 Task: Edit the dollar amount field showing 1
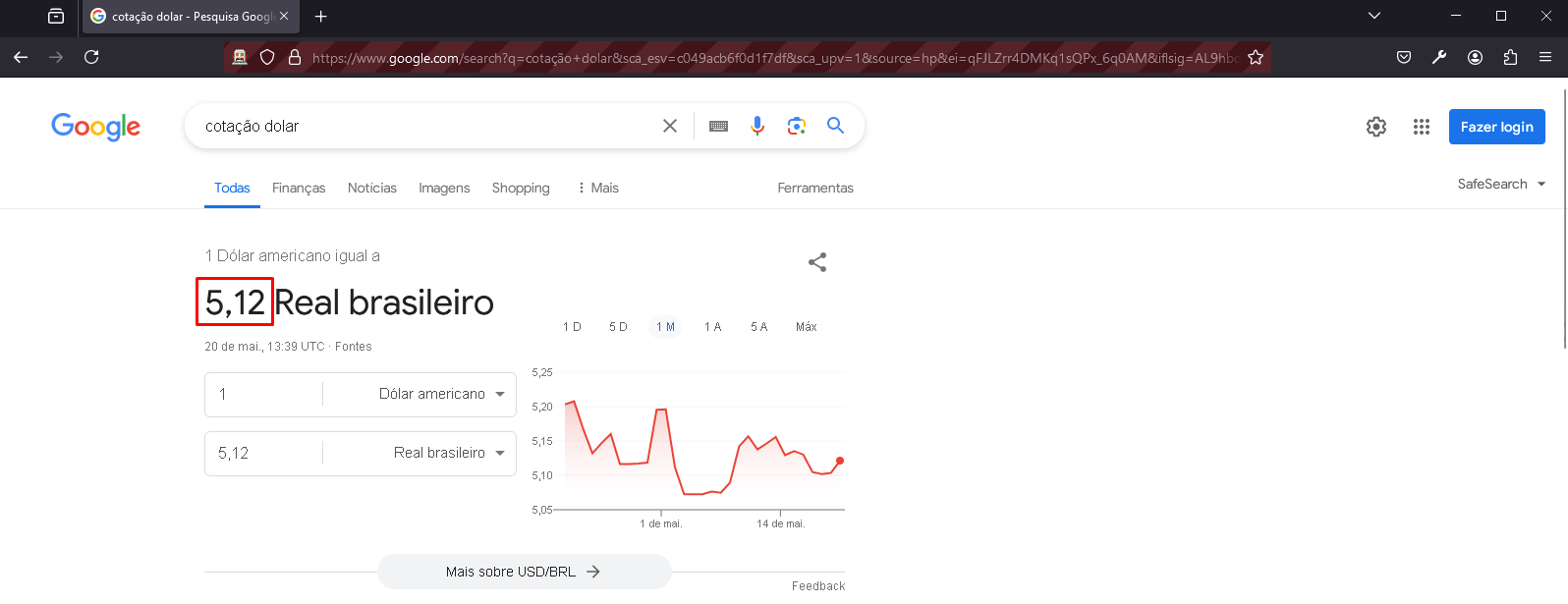point(263,394)
